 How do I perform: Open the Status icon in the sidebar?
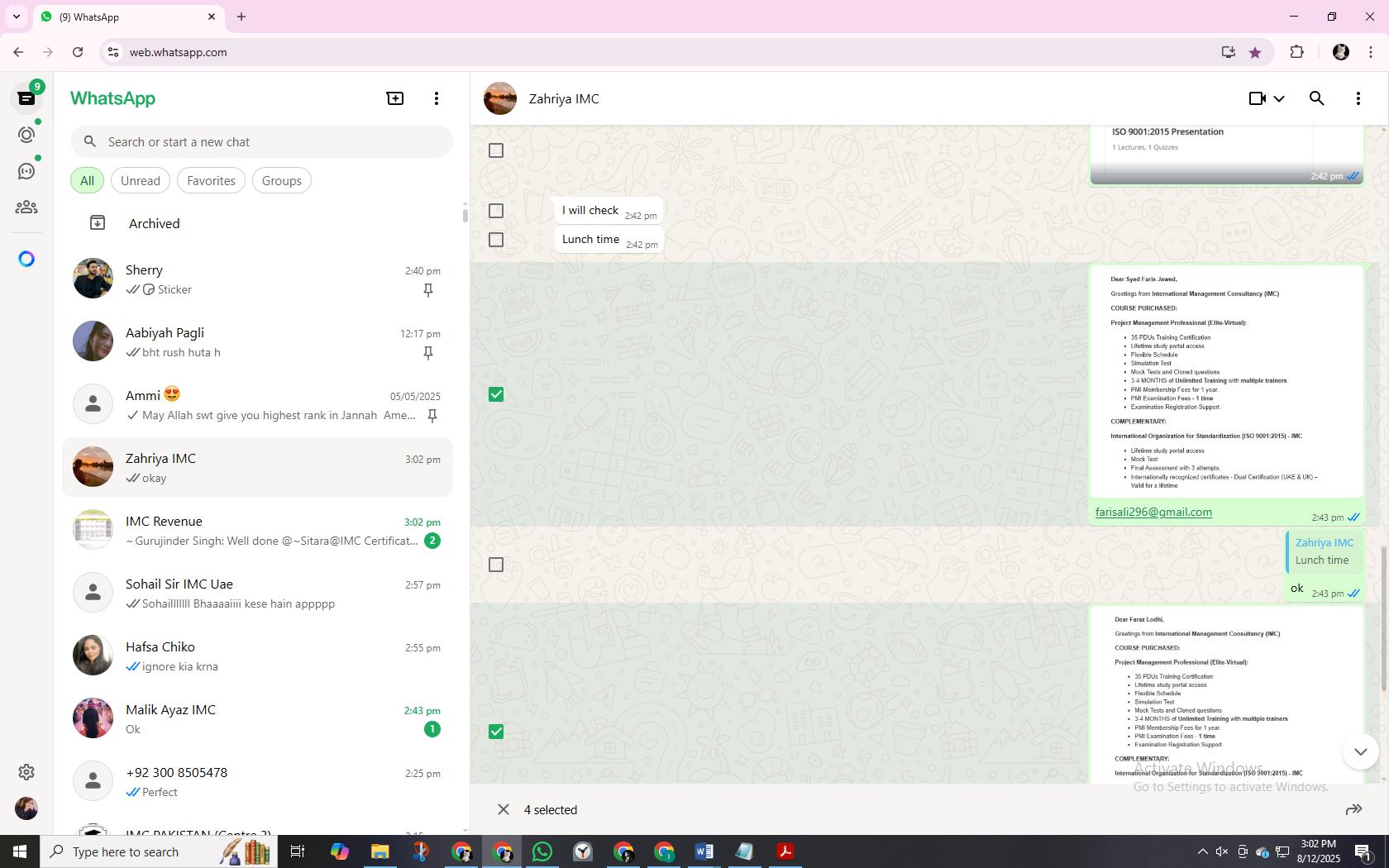(x=26, y=135)
